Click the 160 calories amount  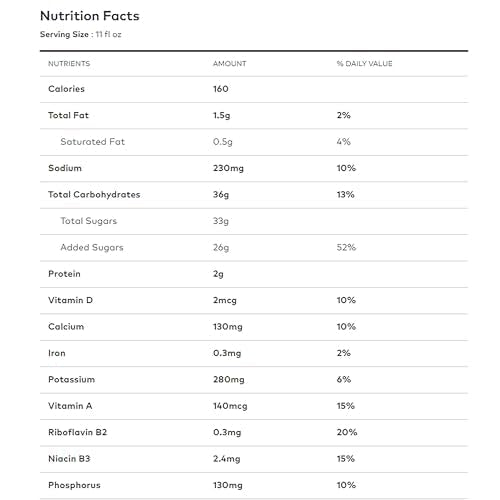pos(221,89)
